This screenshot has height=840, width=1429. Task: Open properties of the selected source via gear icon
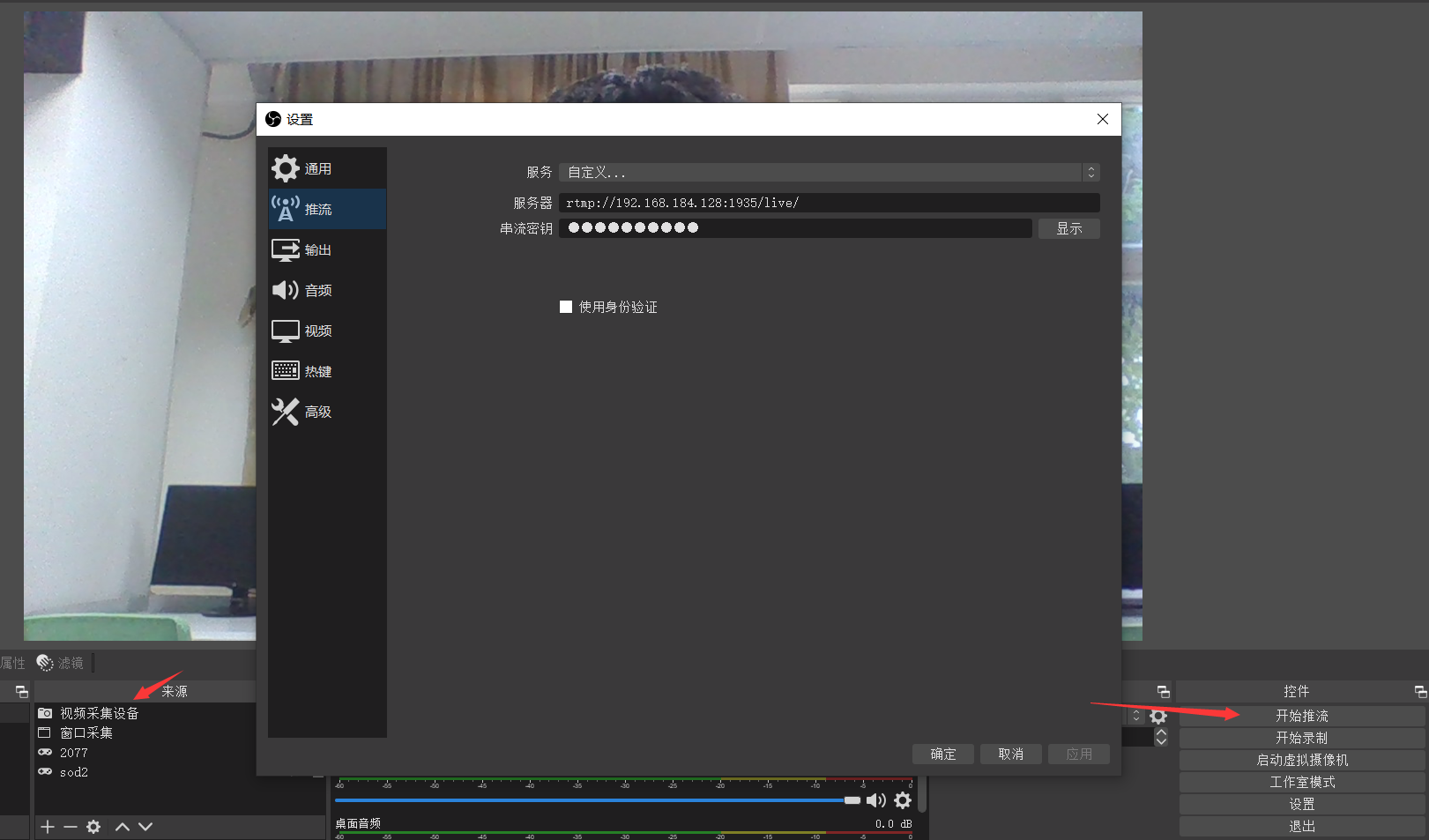click(x=93, y=826)
